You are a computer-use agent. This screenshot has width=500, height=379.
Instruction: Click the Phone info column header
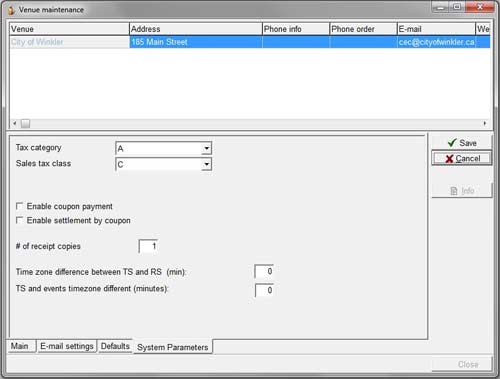point(296,29)
